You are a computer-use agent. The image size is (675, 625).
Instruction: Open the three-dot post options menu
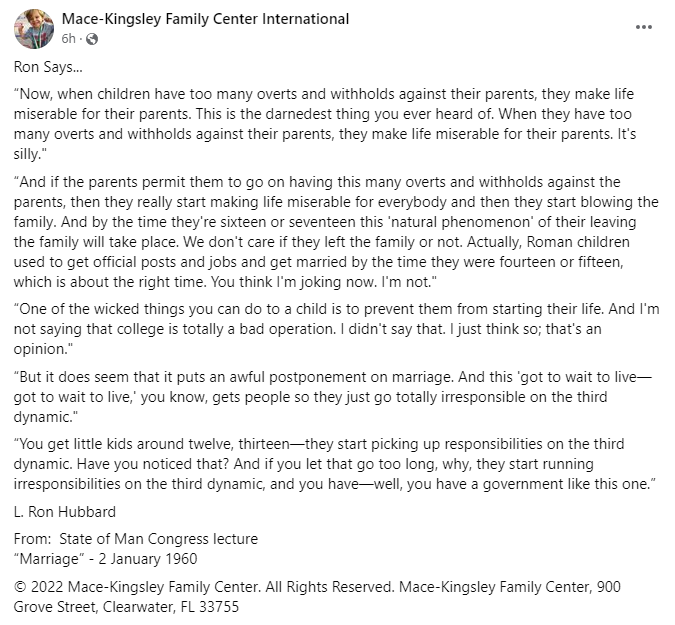click(647, 27)
